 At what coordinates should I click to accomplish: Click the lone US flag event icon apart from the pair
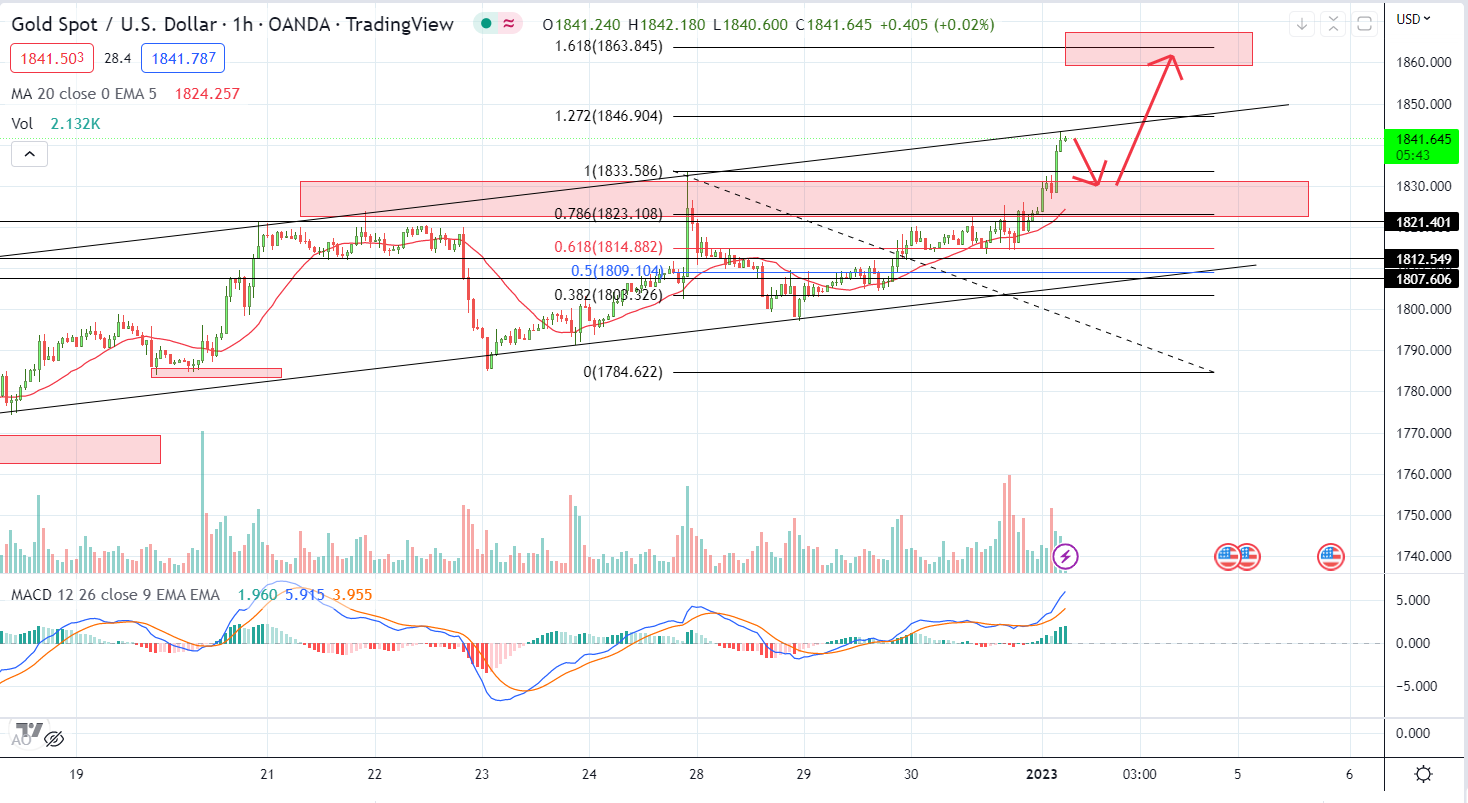click(x=1330, y=557)
